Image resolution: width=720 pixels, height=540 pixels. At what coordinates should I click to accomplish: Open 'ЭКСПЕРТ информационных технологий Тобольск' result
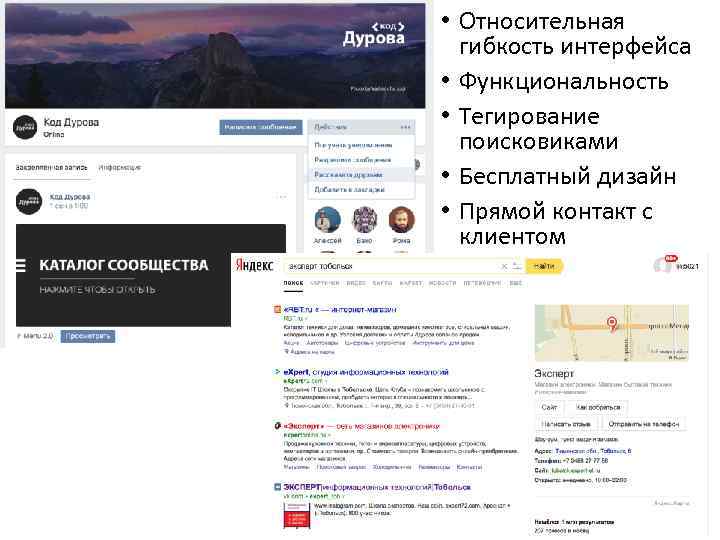[377, 487]
